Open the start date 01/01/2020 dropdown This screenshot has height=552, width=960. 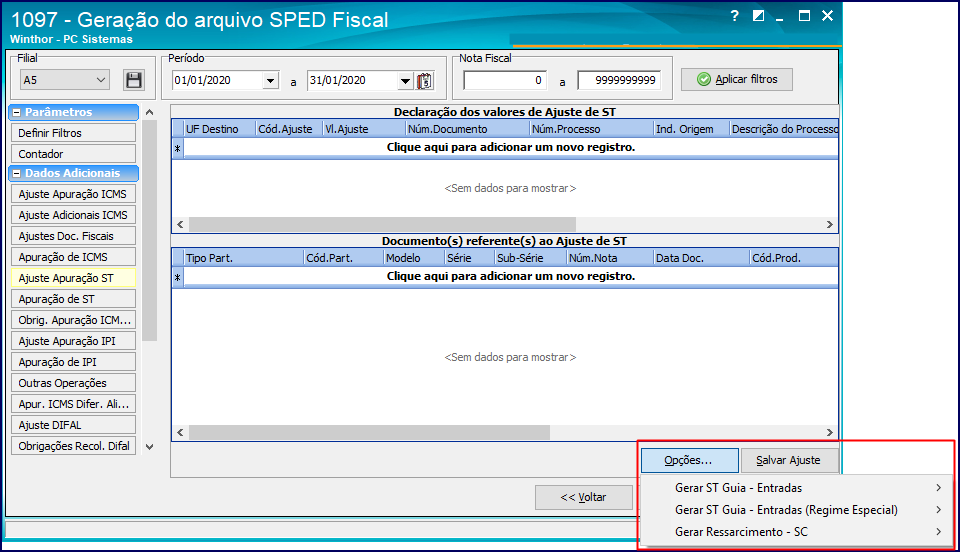pos(271,81)
